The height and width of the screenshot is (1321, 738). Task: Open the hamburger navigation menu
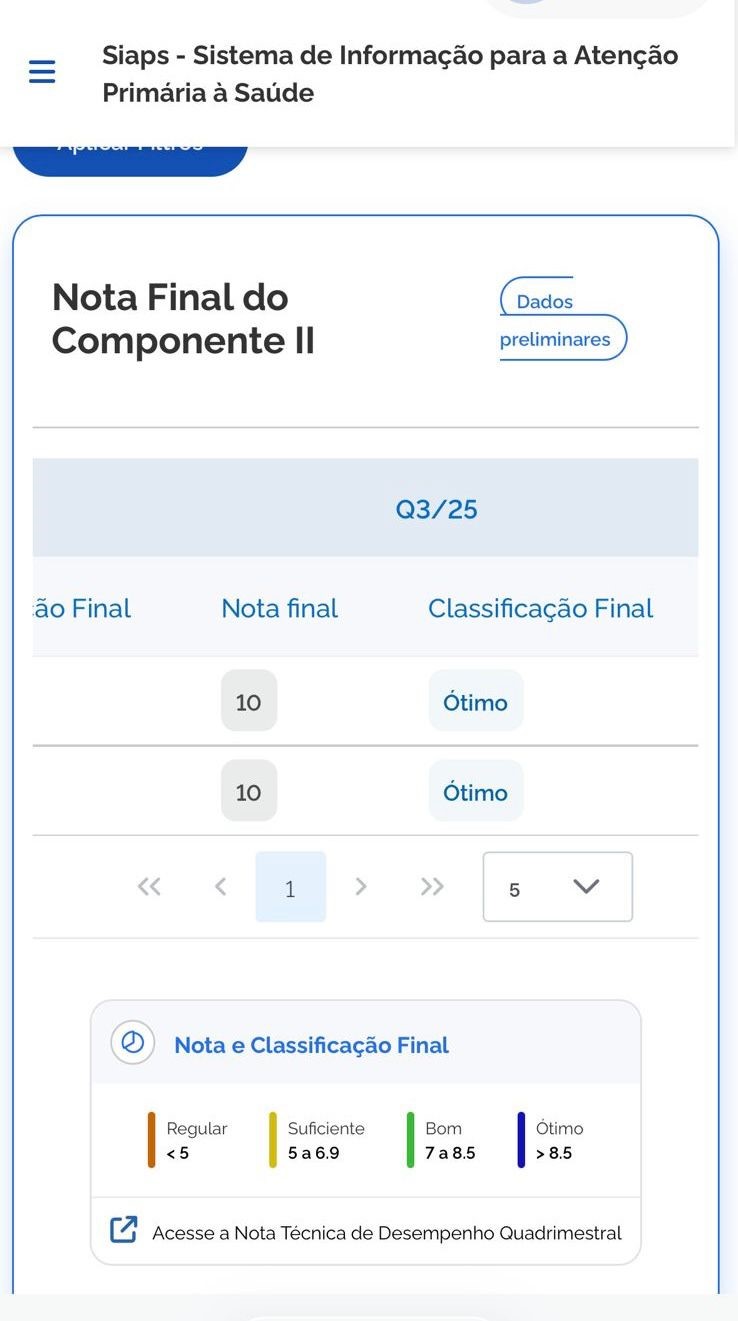click(42, 73)
